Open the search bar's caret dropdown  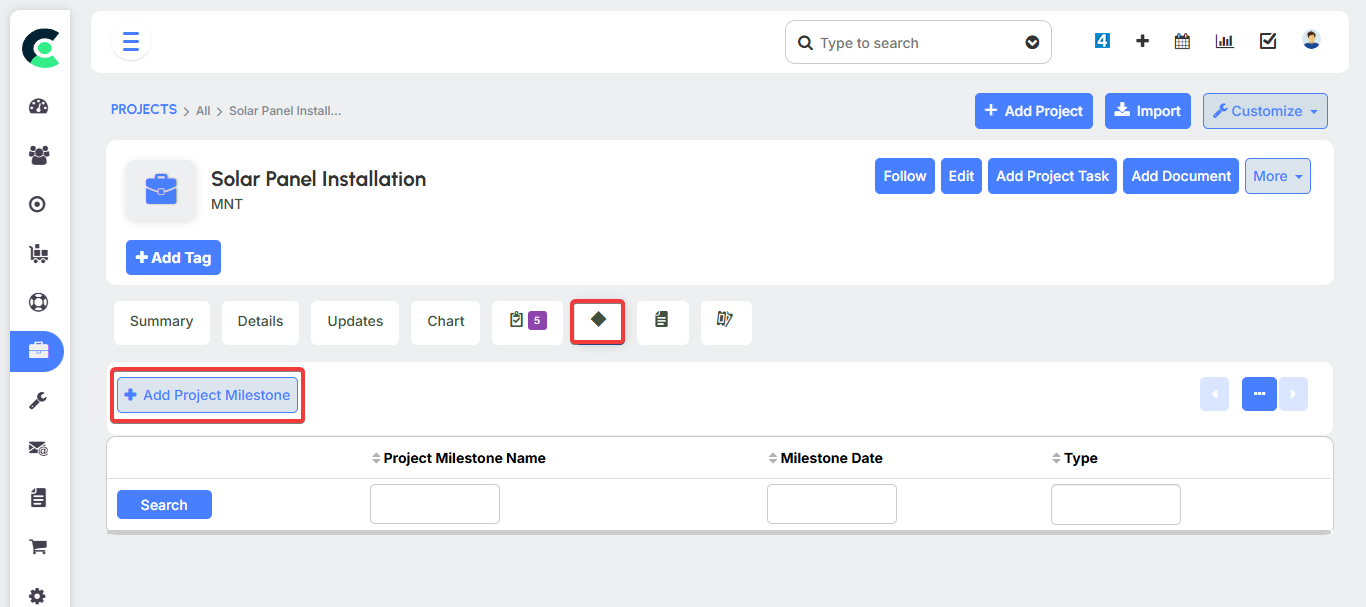[x=1032, y=42]
